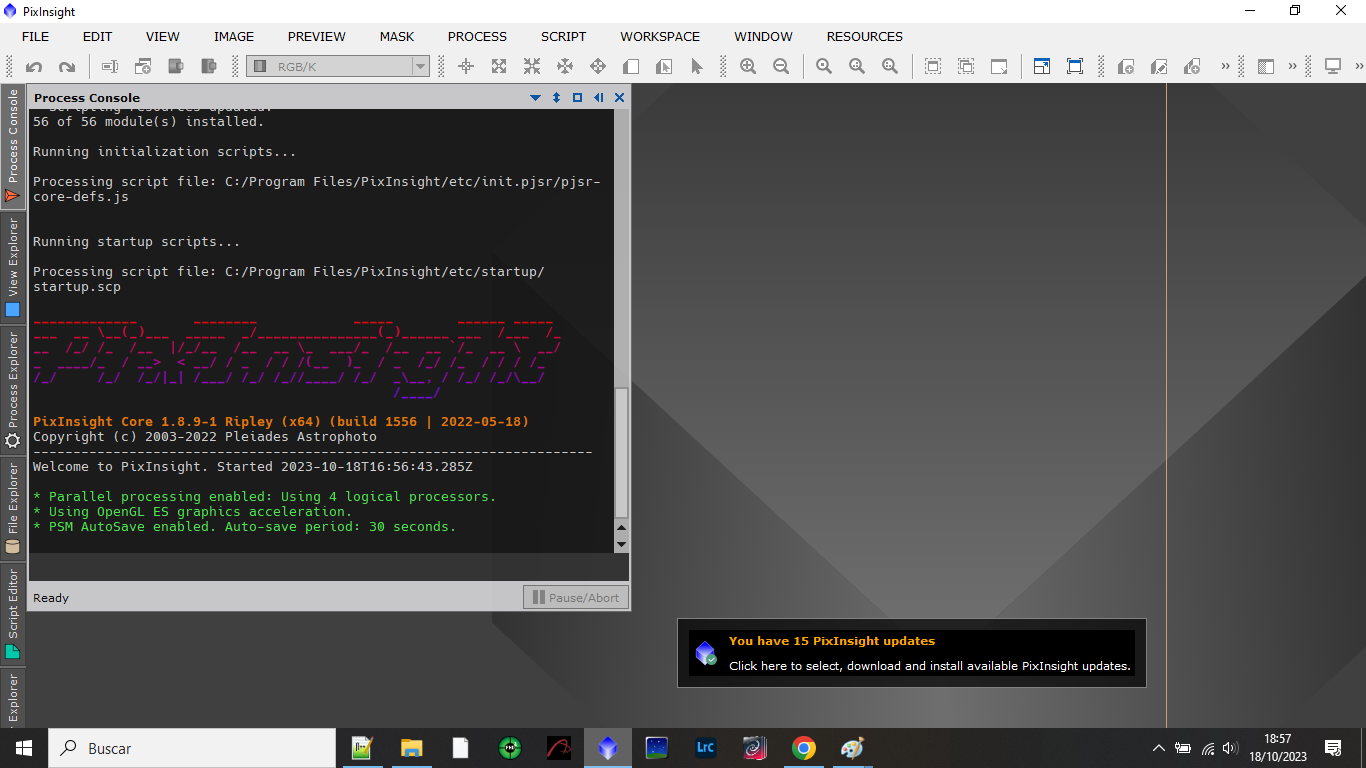1366x768 pixels.
Task: Click the collapse-inward arrows icon
Action: pos(532,67)
